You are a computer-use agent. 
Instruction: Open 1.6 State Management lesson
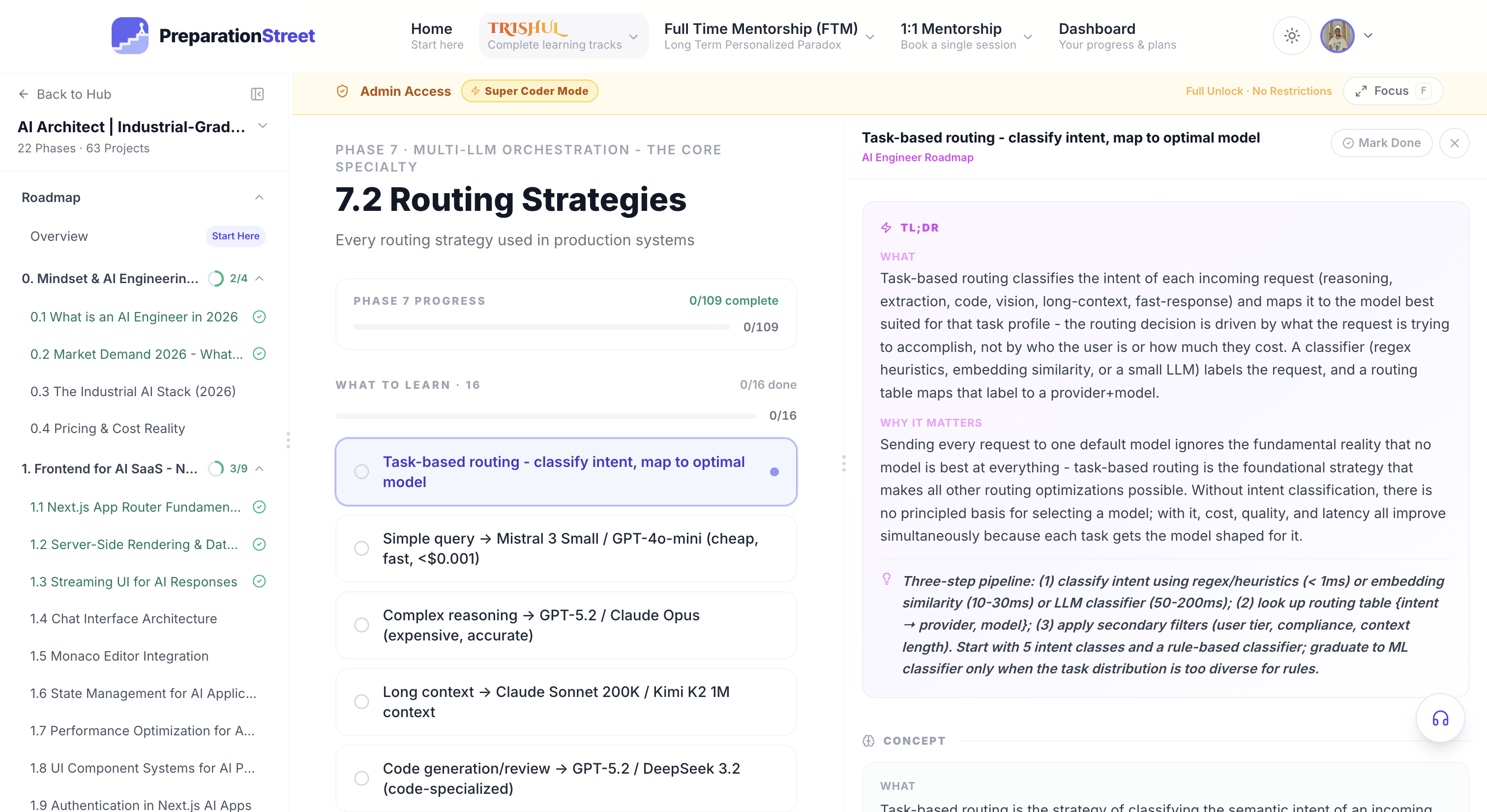(x=144, y=693)
